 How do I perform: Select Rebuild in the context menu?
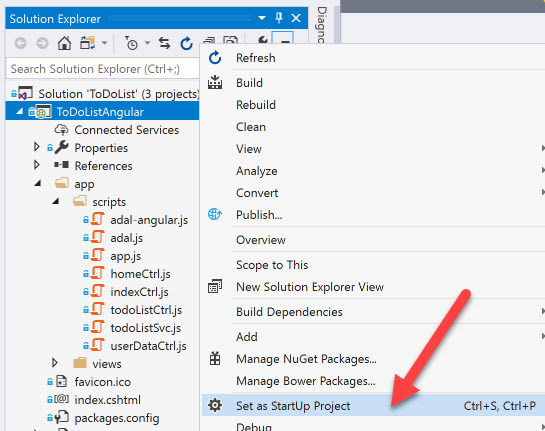(256, 105)
